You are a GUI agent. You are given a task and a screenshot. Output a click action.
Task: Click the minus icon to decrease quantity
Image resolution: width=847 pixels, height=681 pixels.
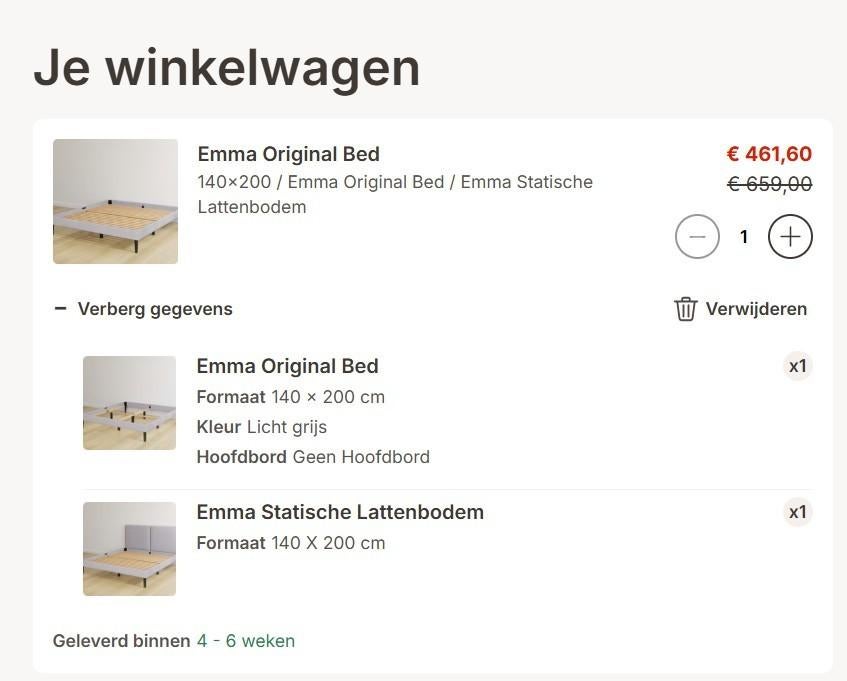coord(697,237)
